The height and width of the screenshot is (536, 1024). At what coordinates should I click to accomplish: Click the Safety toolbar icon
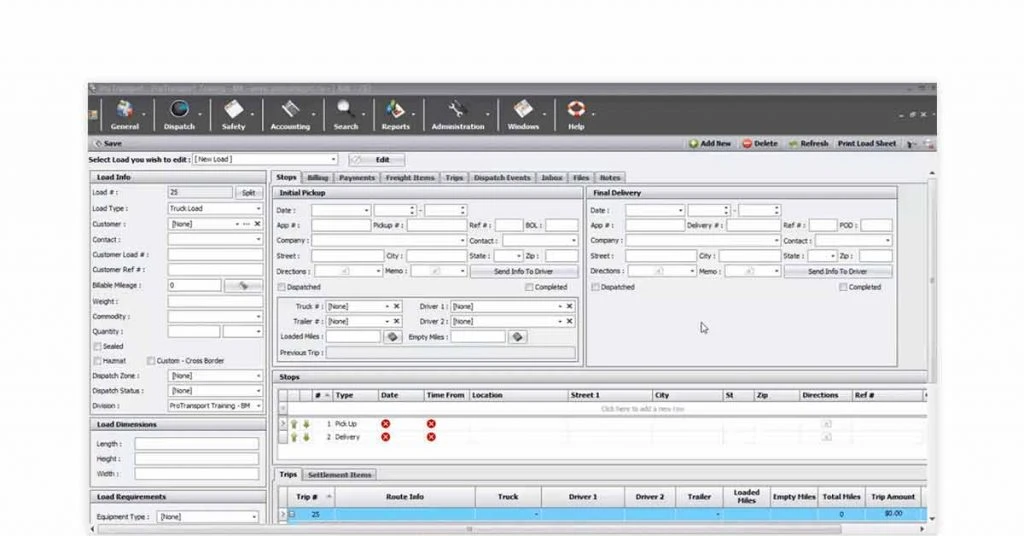(234, 111)
